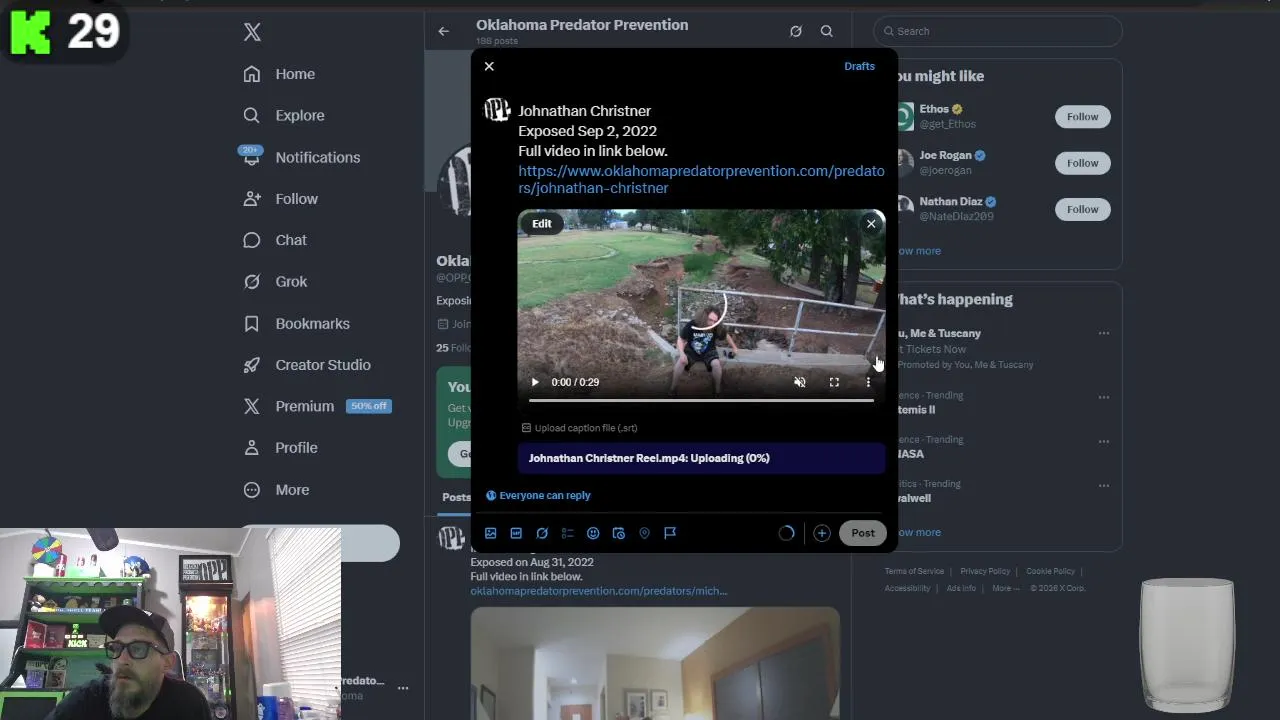The image size is (1280, 720).
Task: Go back using the header arrow
Action: pos(444,31)
